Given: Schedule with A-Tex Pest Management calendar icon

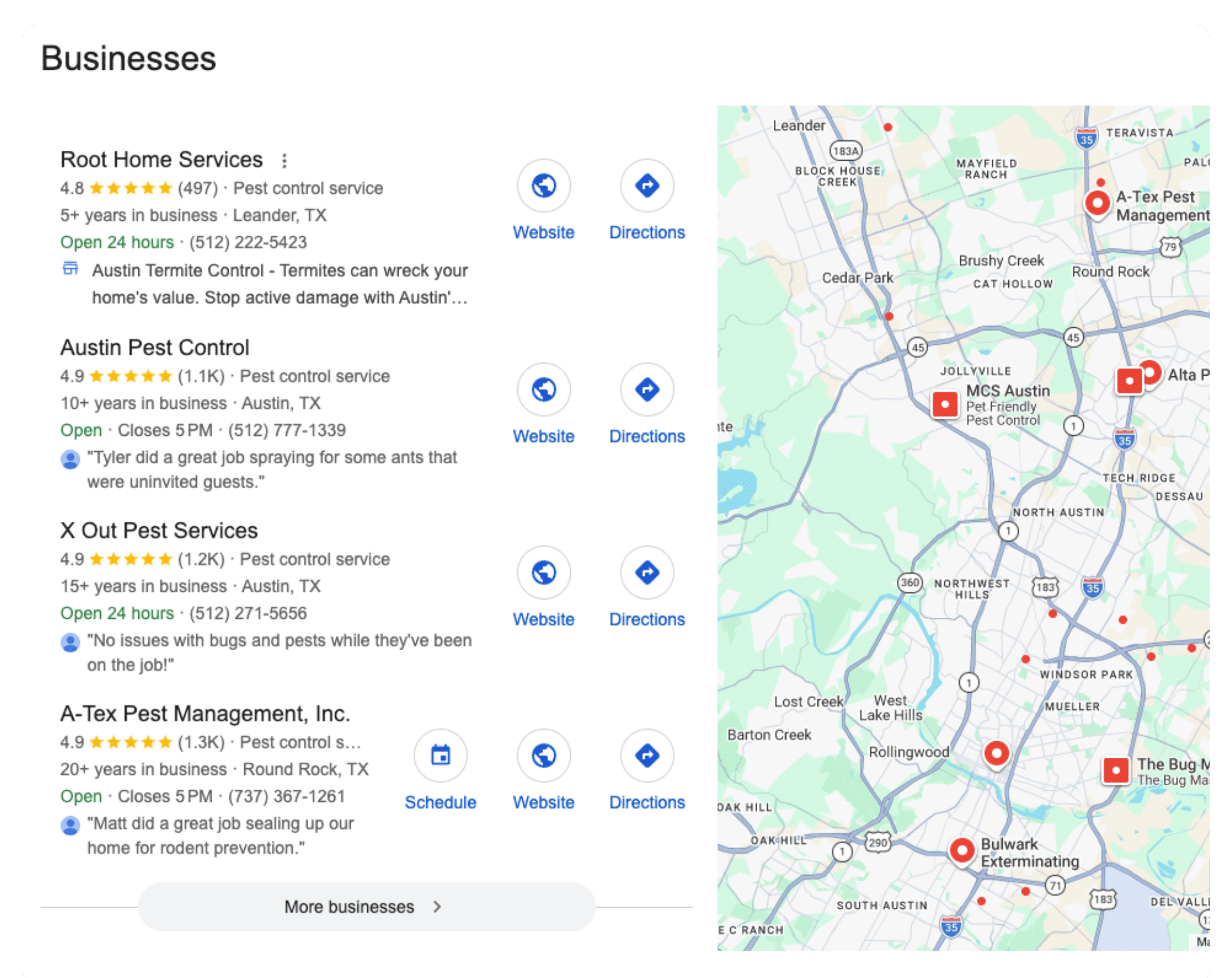Looking at the screenshot, I should tap(440, 756).
